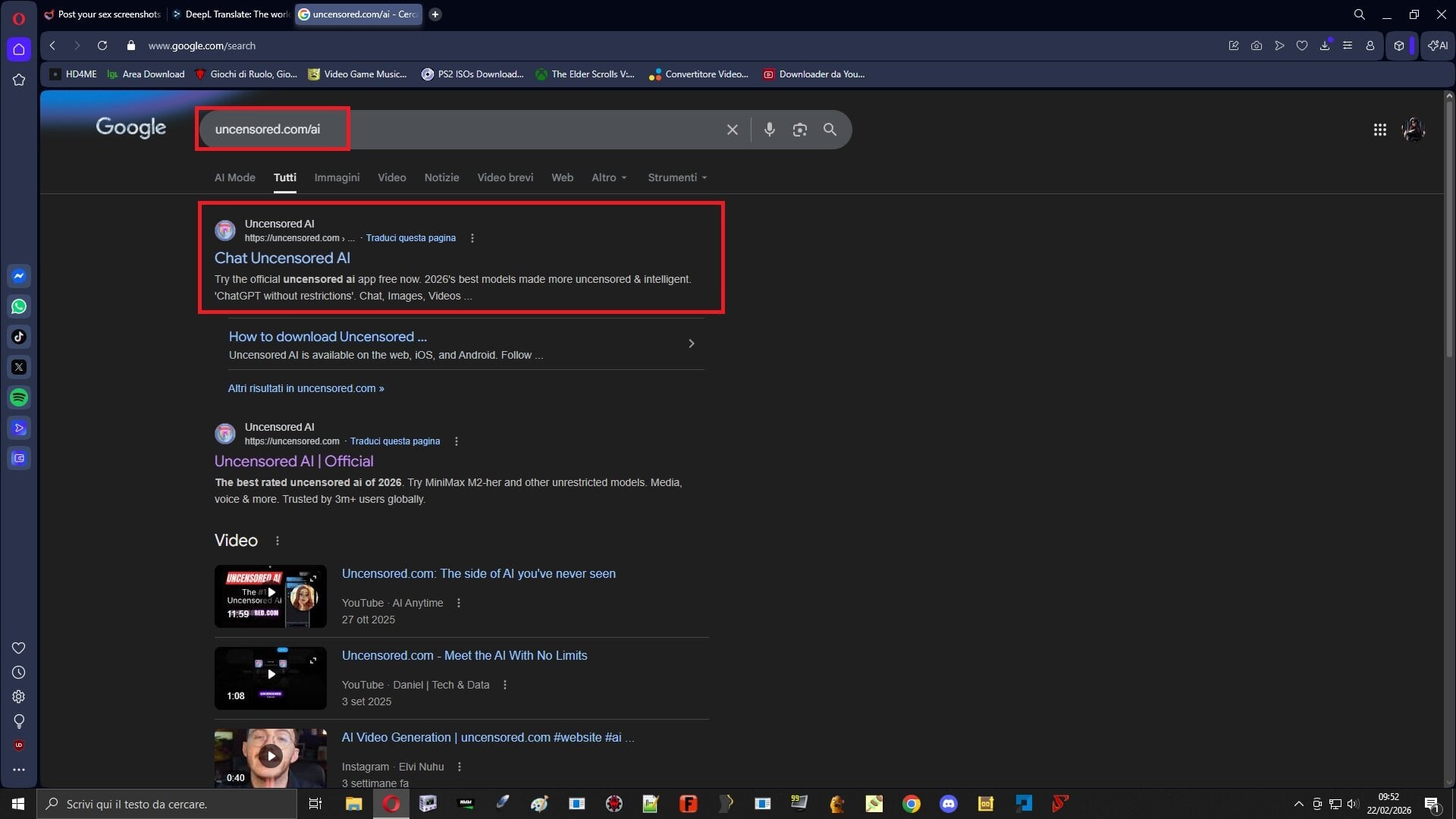Open the PS2 ISOs Download bookmark
The height and width of the screenshot is (819, 1456).
click(472, 74)
